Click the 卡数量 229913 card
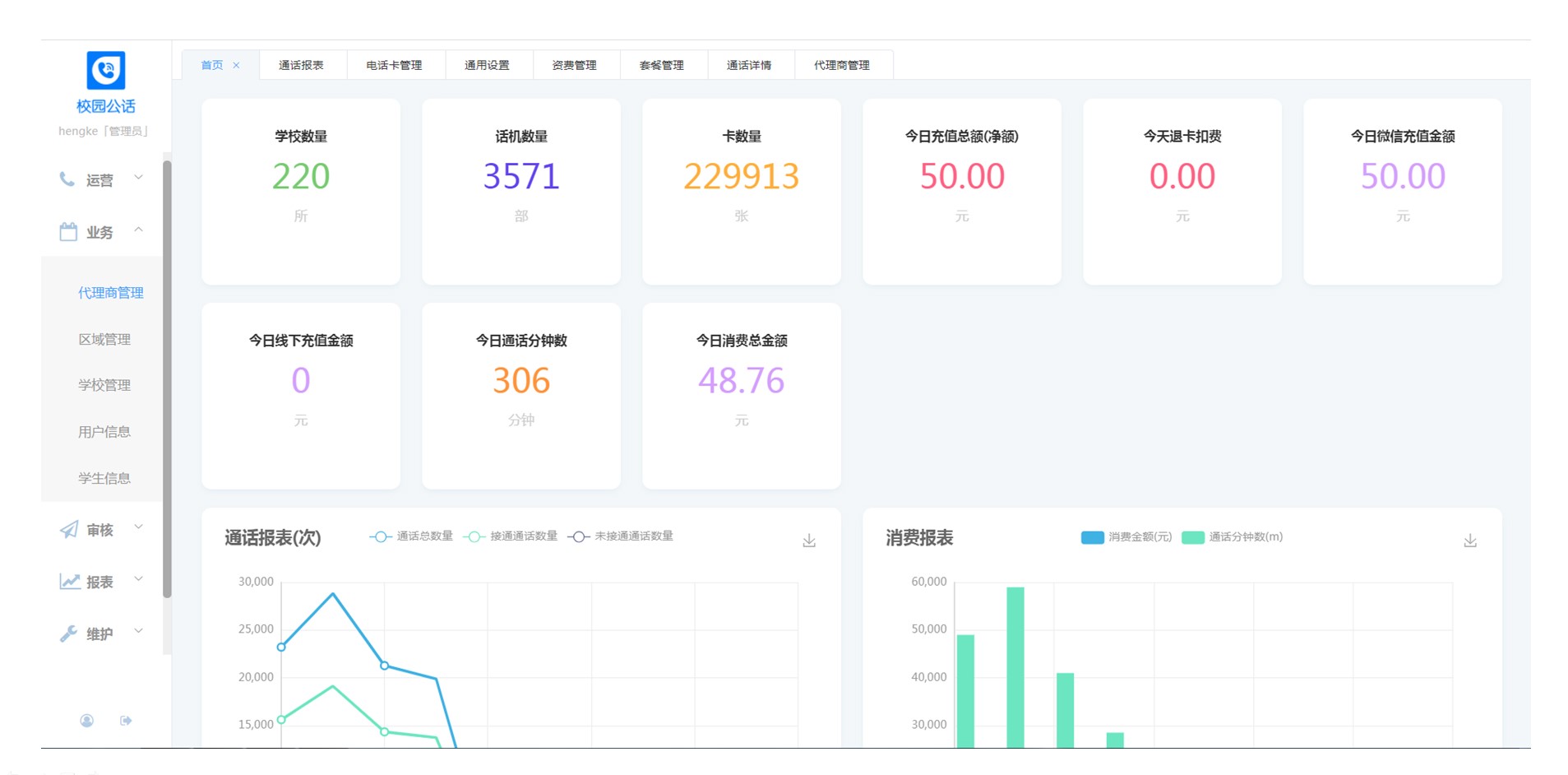Screen dimensions: 1568x775 tap(742, 192)
